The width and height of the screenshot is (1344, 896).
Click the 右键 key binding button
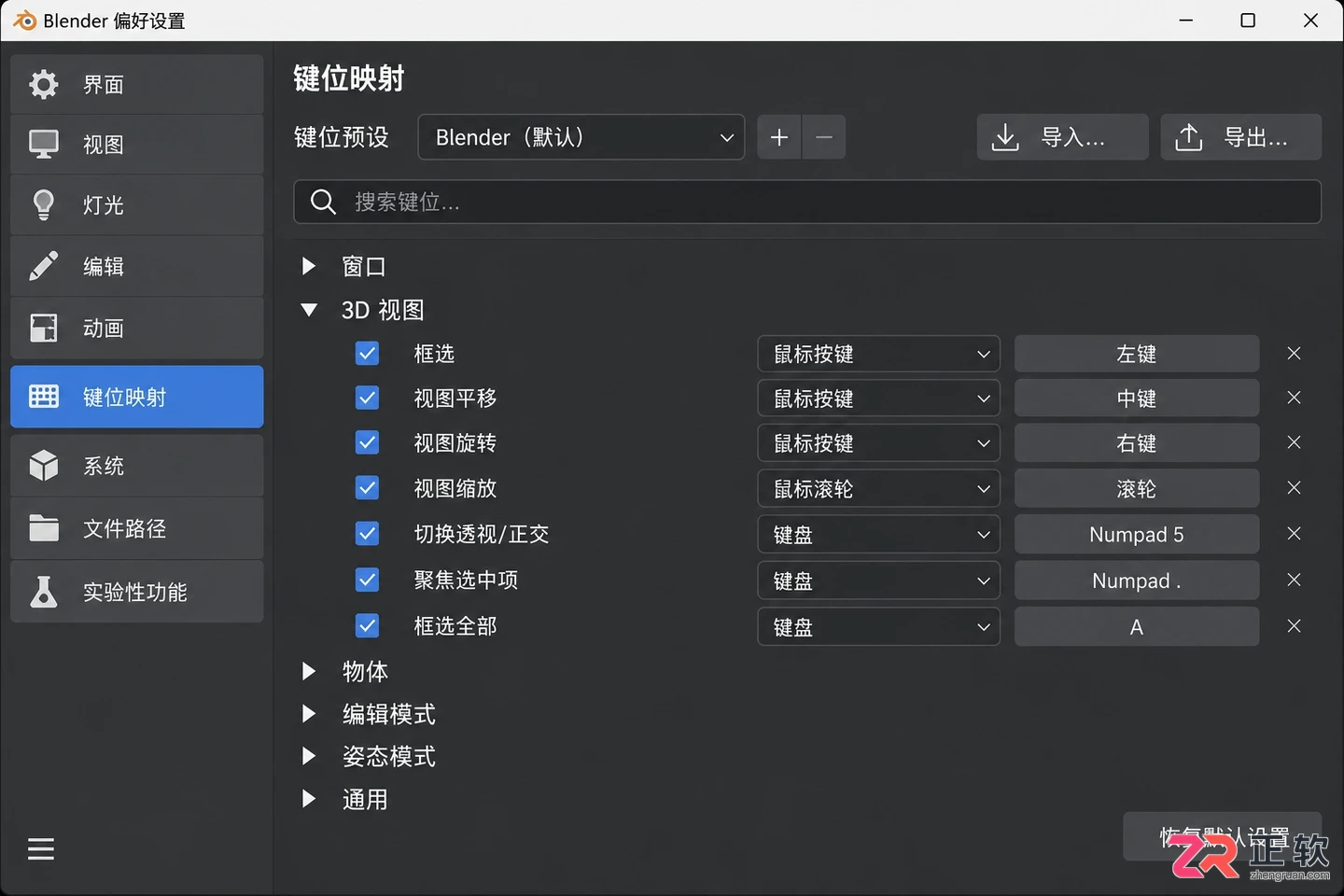(x=1137, y=443)
